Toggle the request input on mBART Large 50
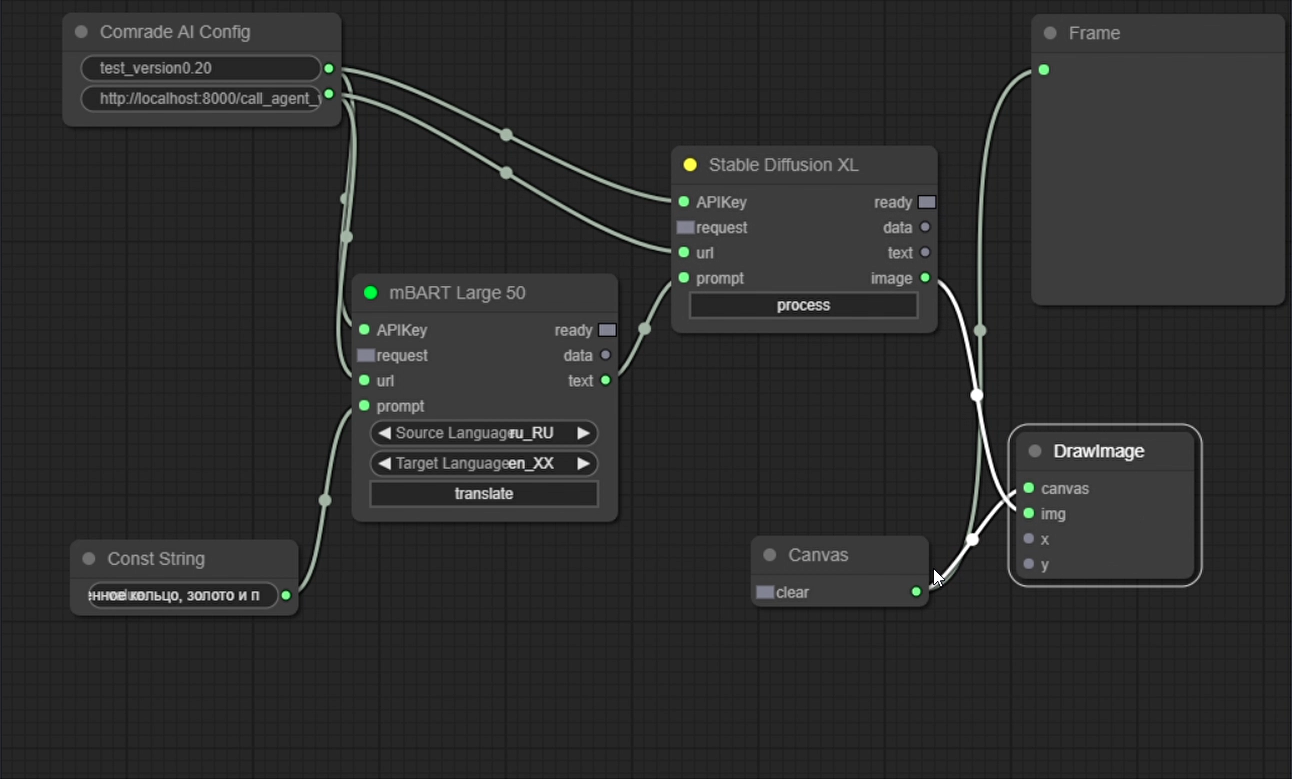 click(364, 355)
